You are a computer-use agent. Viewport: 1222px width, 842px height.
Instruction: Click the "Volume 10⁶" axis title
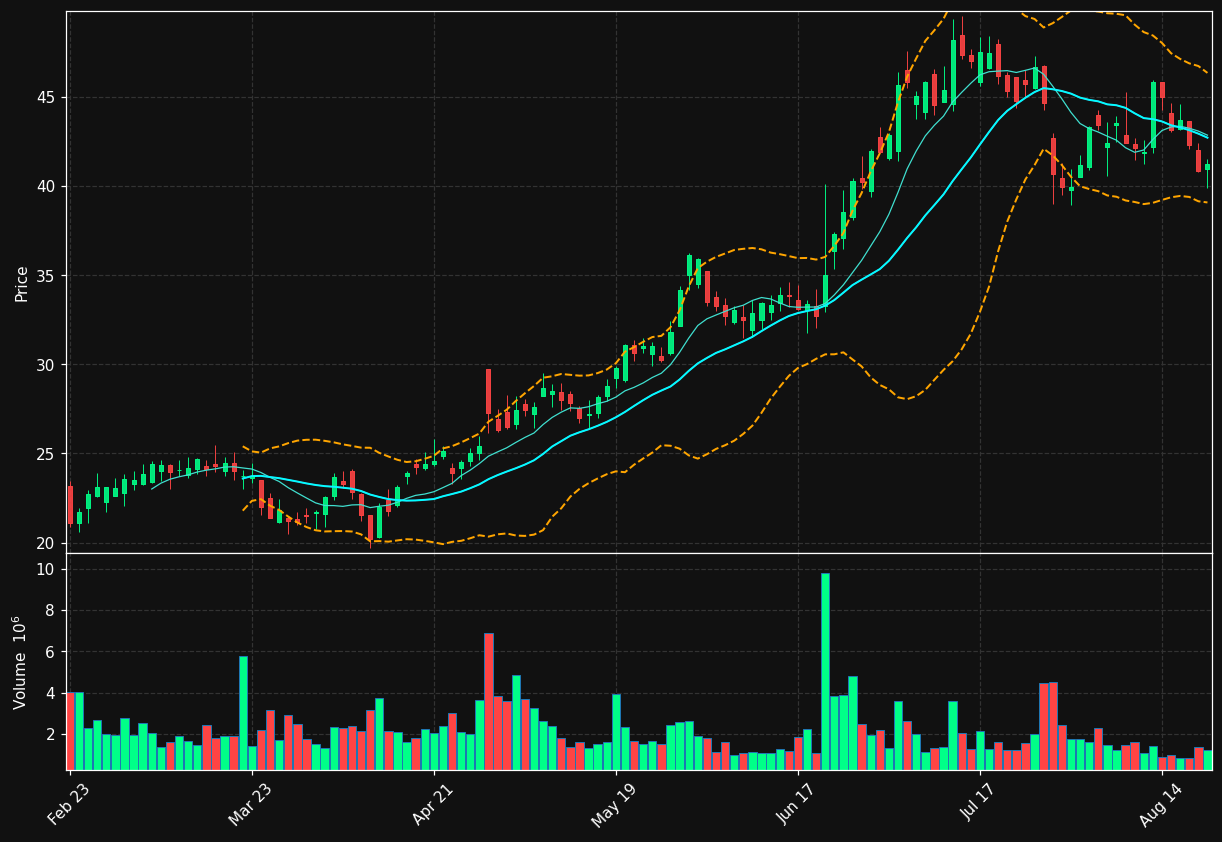pyautogui.click(x=20, y=662)
